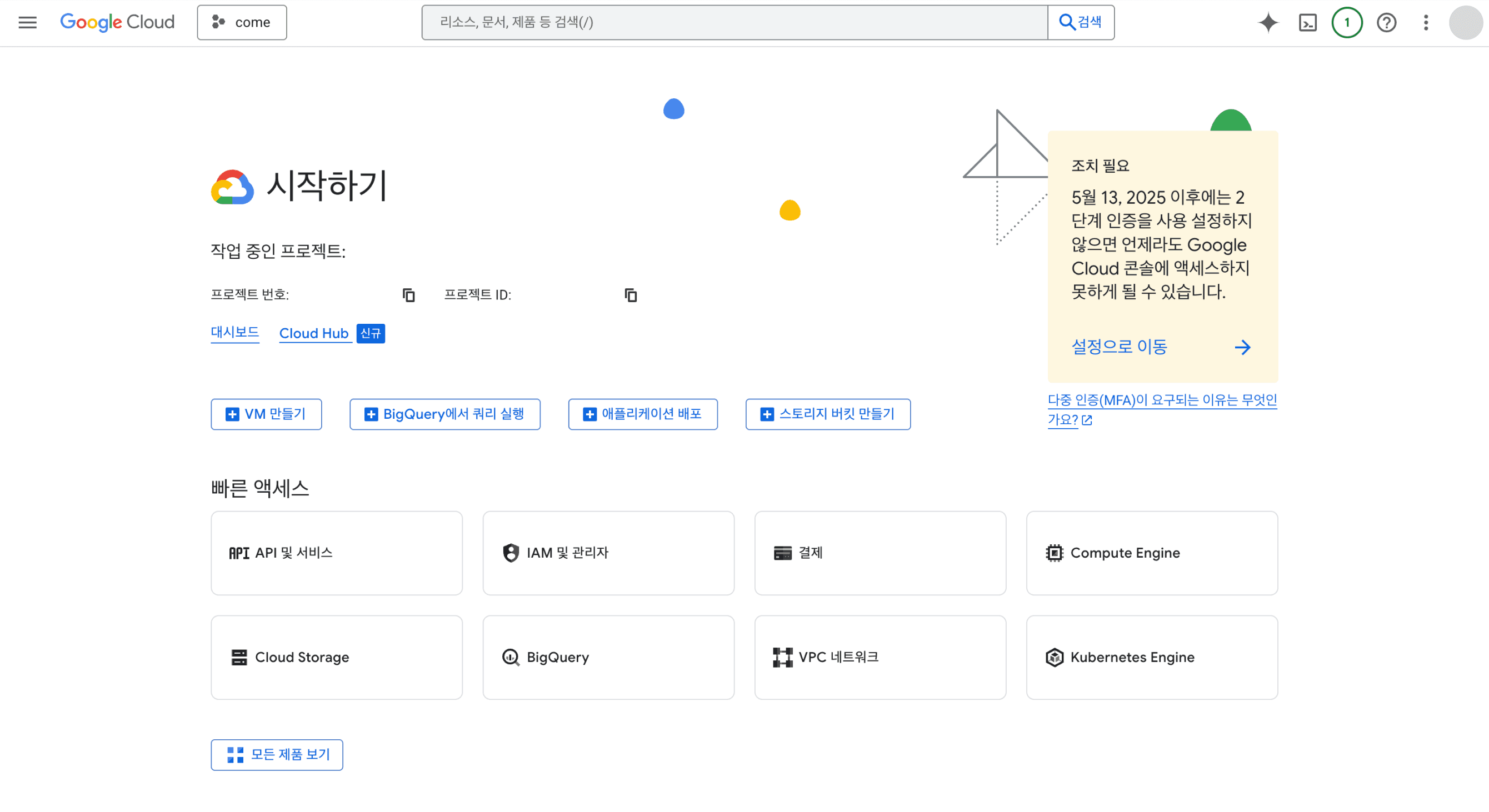Open the come project selector
The width and height of the screenshot is (1489, 812).
click(242, 23)
